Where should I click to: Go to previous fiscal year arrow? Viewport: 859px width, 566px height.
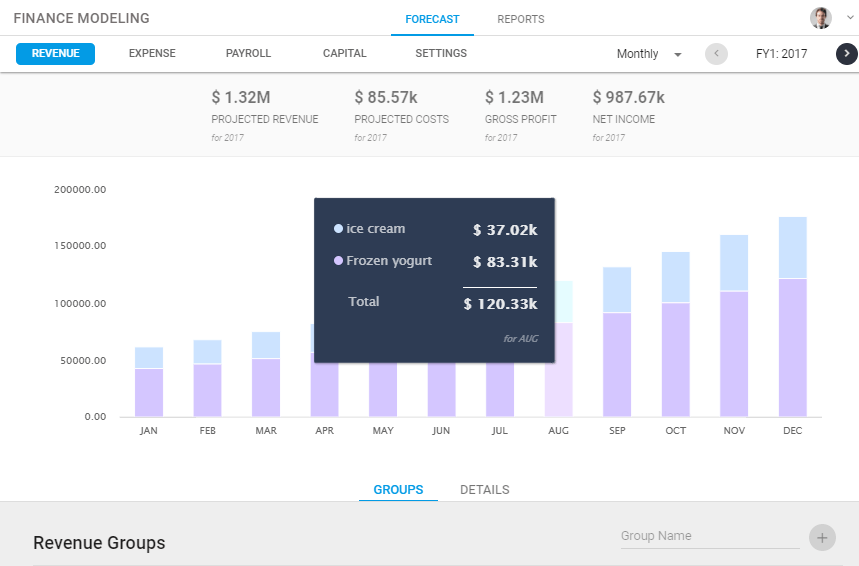[x=716, y=54]
